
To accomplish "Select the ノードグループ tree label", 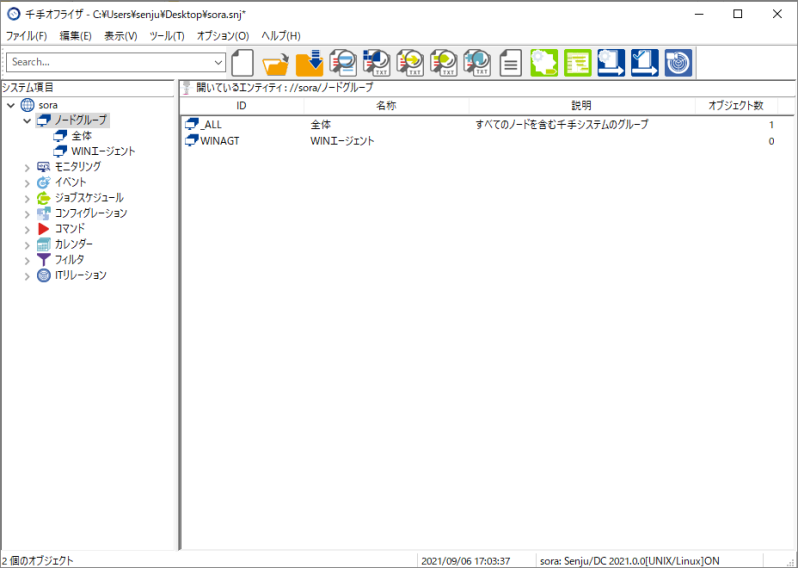I will [80, 120].
